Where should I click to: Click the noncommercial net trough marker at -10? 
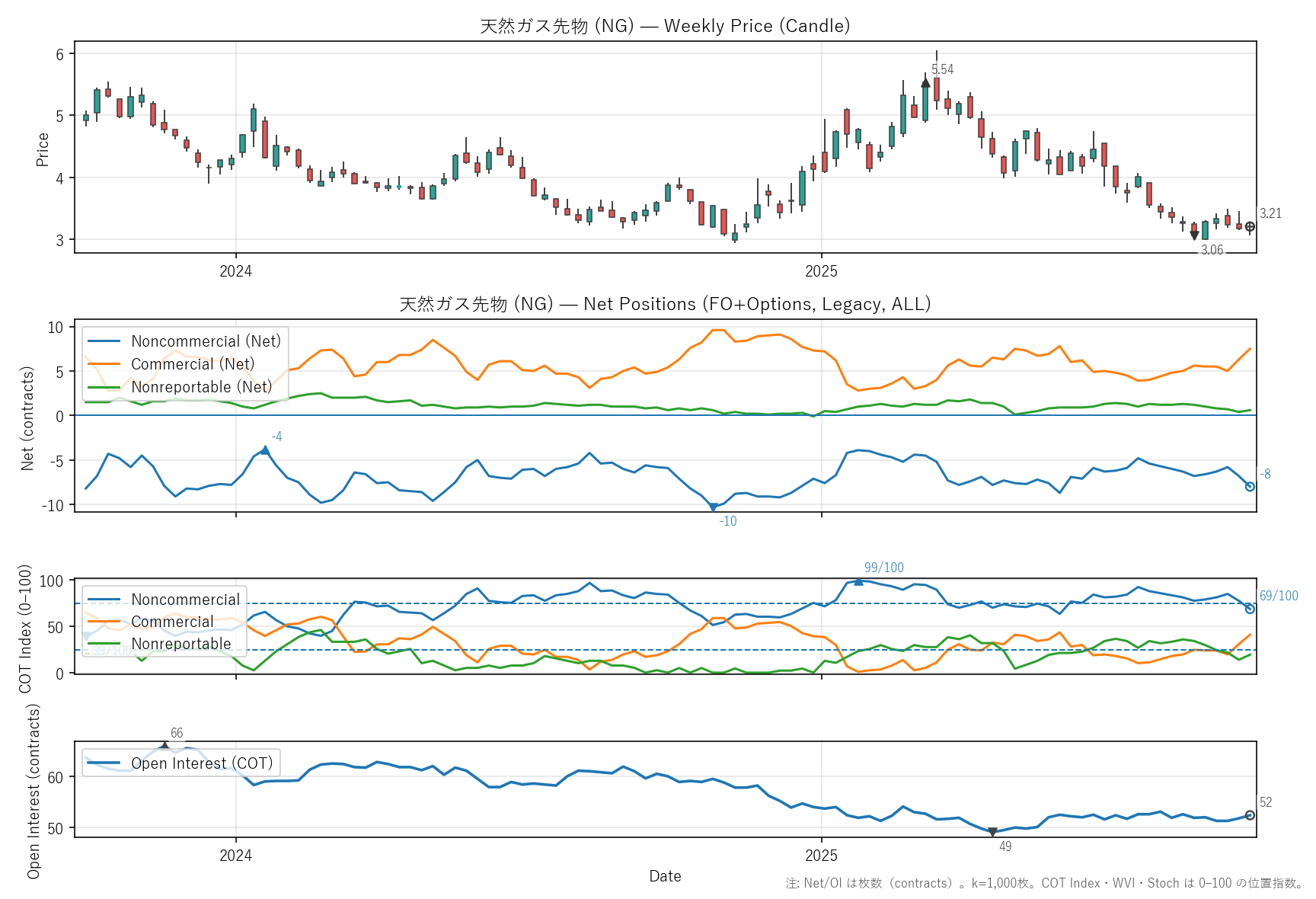pos(714,507)
